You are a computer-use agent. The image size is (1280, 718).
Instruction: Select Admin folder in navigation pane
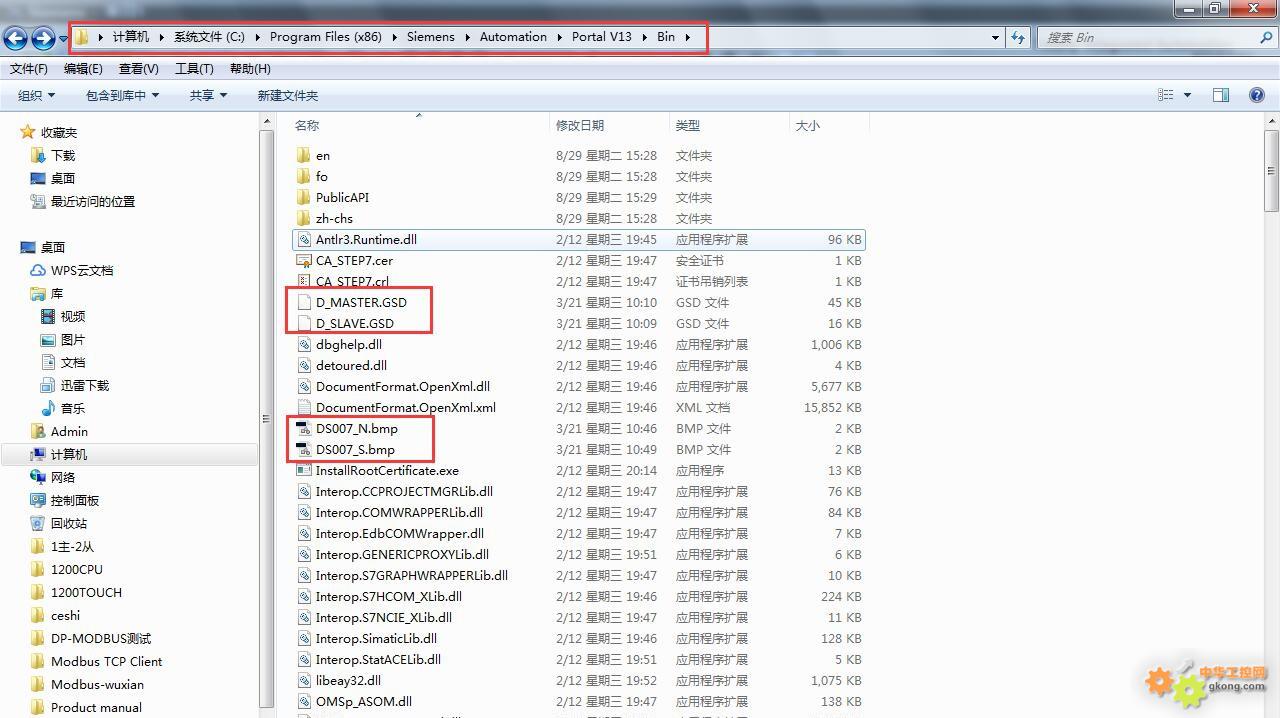point(69,431)
